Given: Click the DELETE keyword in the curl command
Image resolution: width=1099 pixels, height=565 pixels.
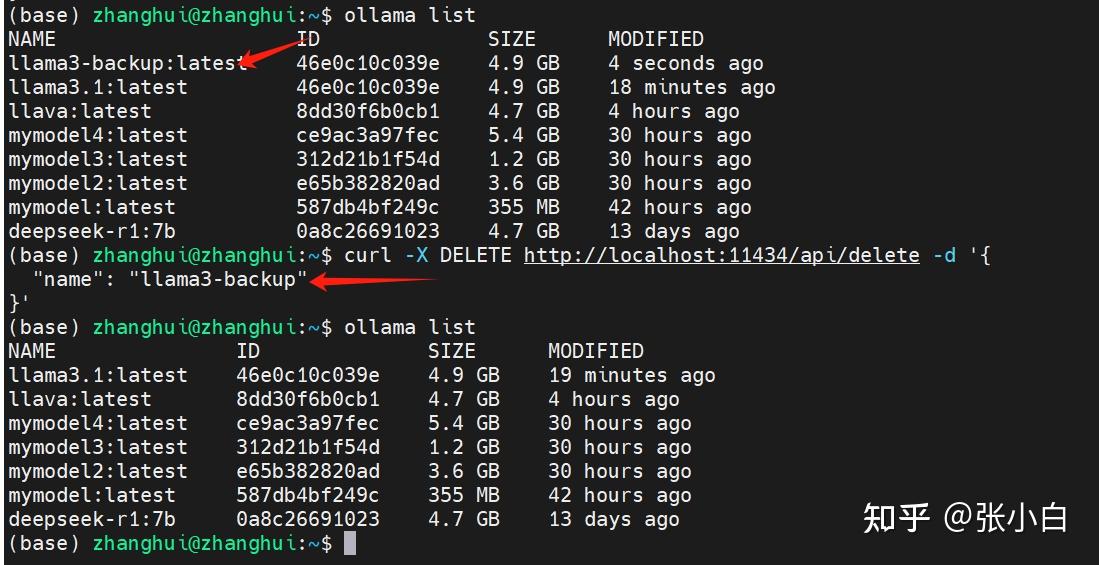Looking at the screenshot, I should coord(475,255).
